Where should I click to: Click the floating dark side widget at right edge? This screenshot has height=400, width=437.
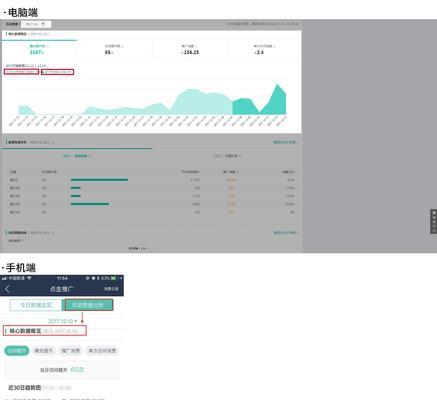pos(434,221)
